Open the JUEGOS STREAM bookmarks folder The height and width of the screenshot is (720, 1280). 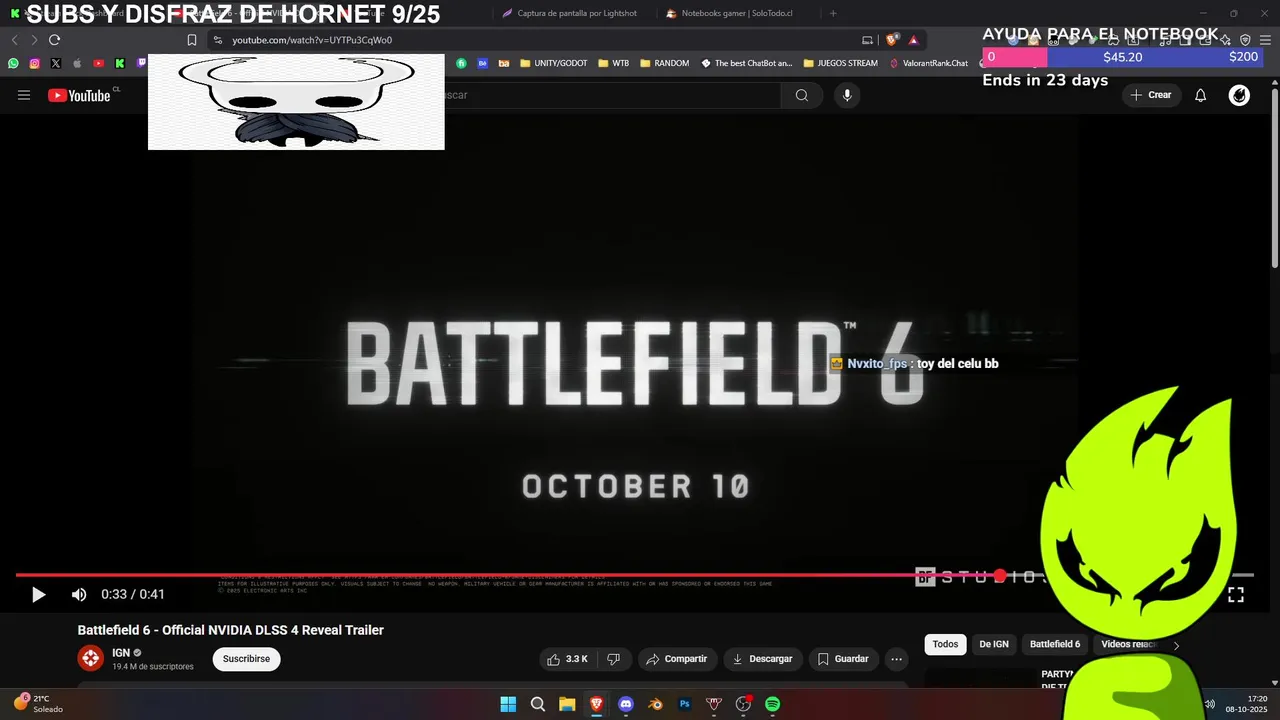pos(840,63)
